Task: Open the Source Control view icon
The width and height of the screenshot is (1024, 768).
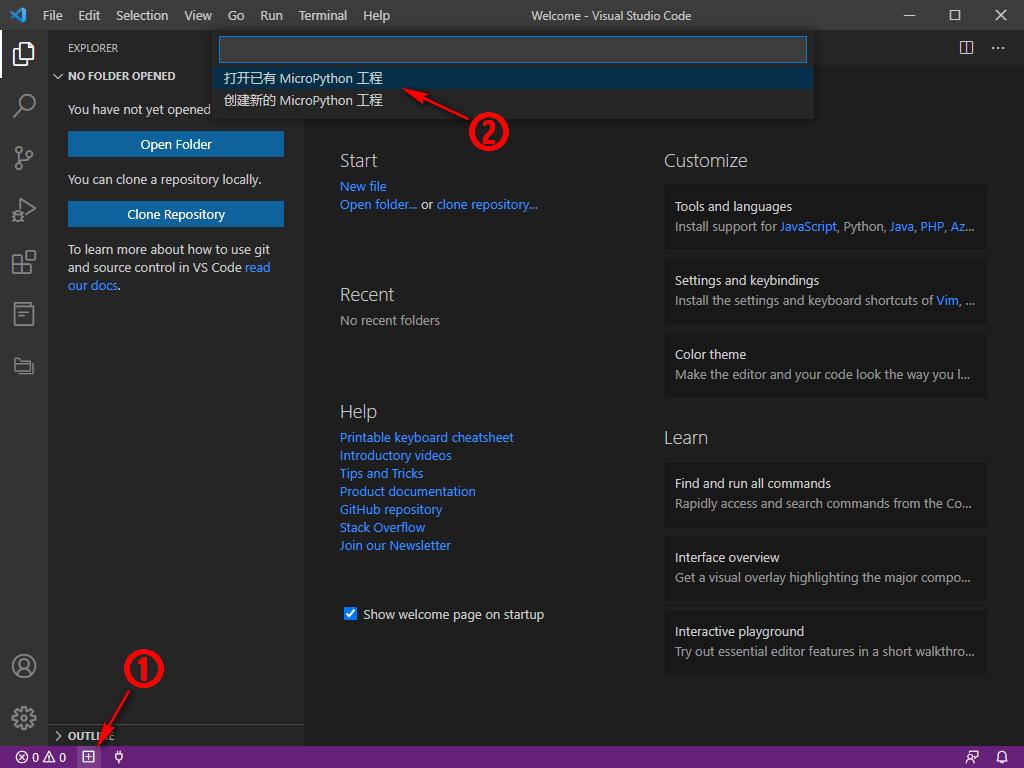Action: [24, 157]
